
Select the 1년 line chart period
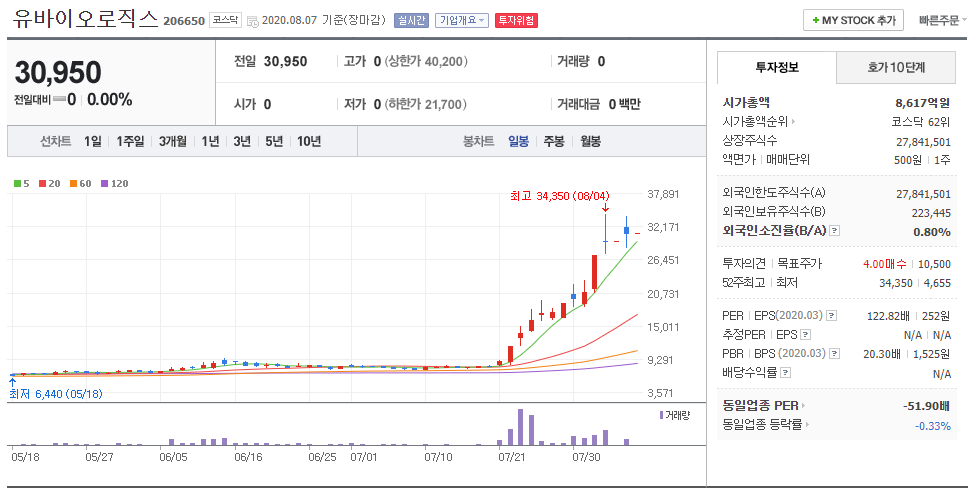[x=211, y=142]
